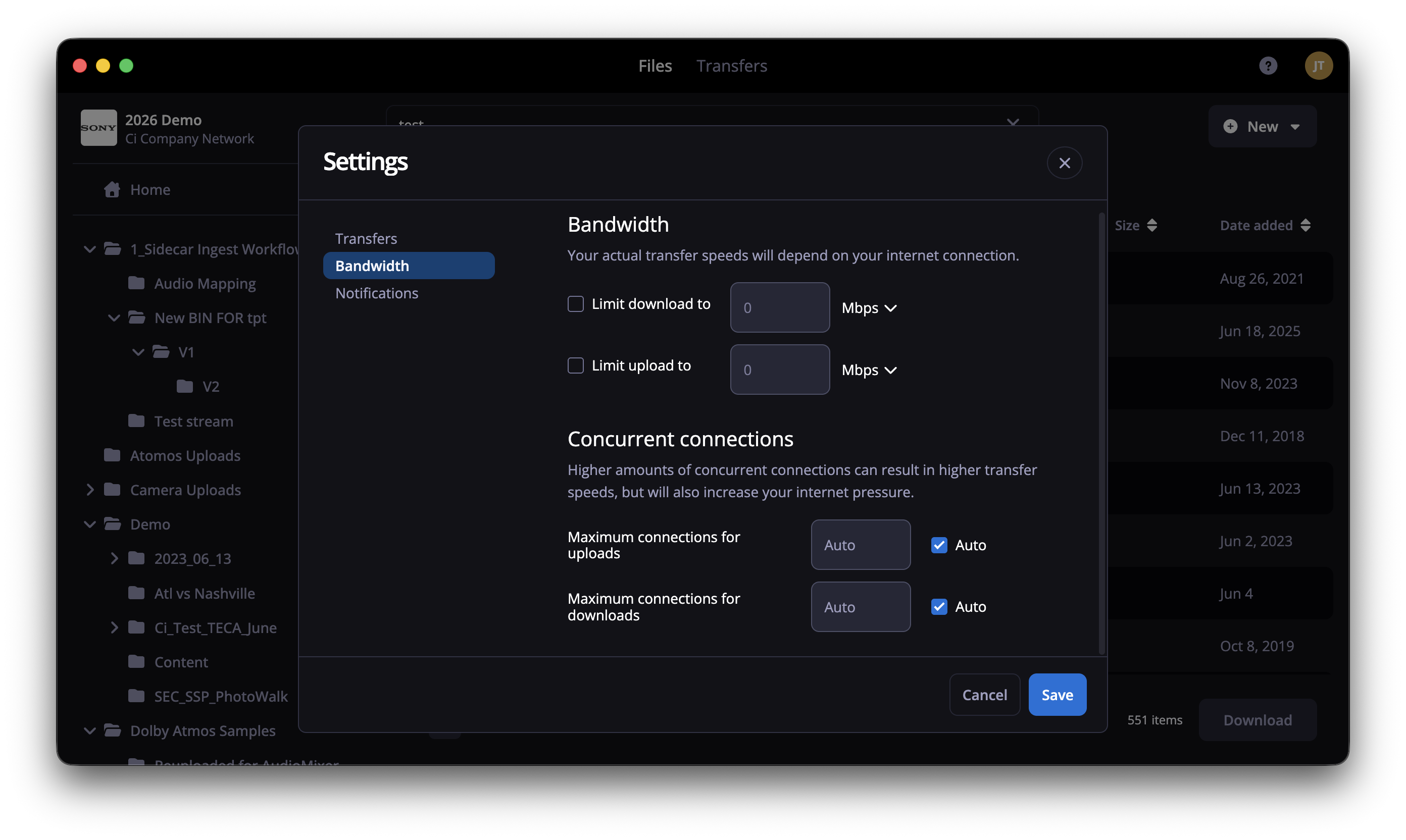
Task: Click the Download button behind the dialog
Action: (1258, 719)
